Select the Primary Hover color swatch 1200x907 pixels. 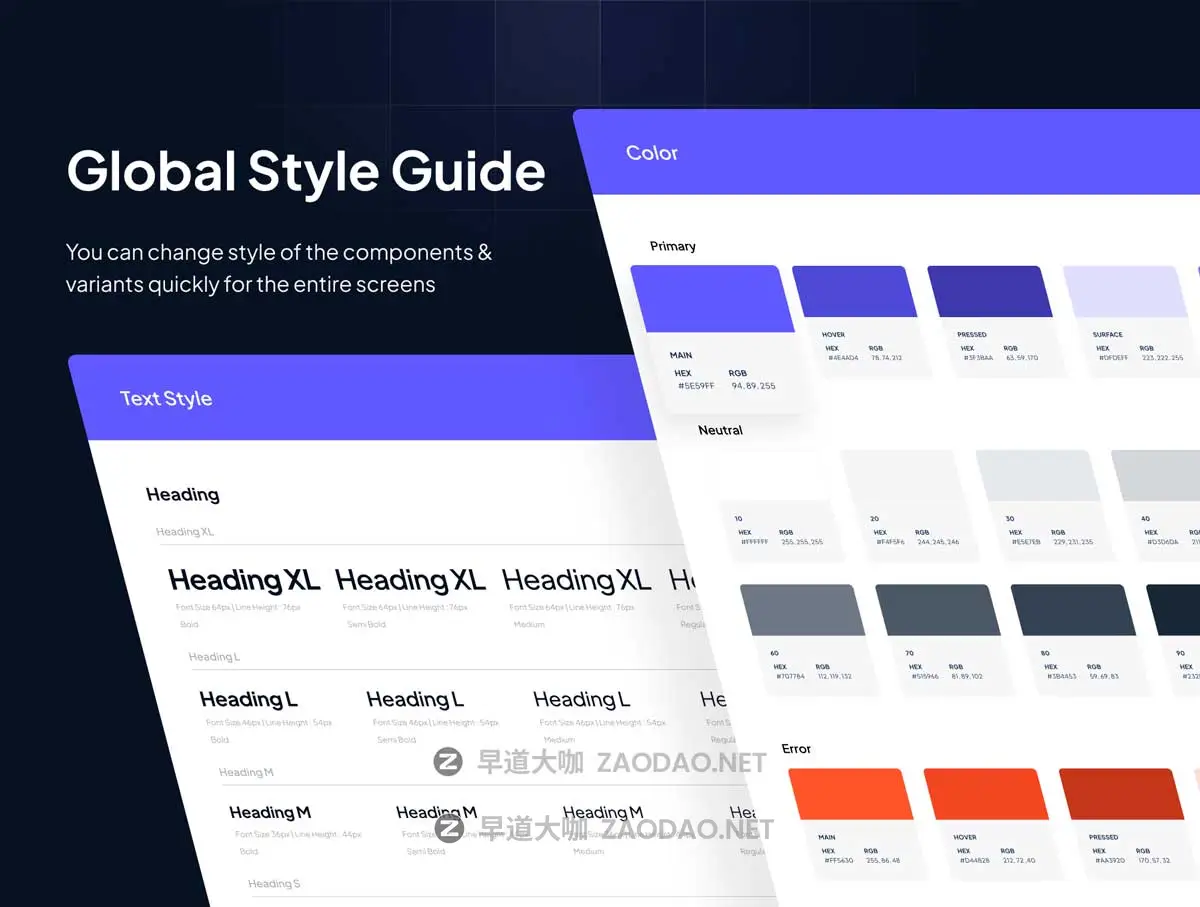click(x=853, y=292)
